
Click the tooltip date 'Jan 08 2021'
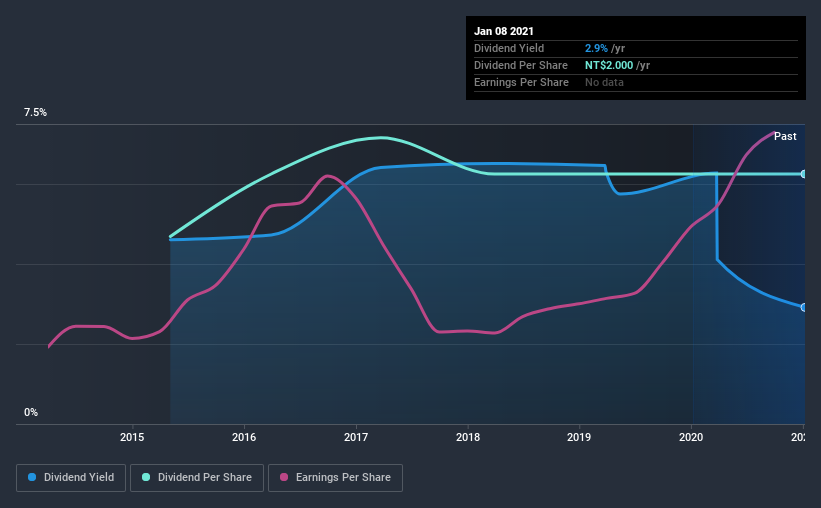pyautogui.click(x=504, y=31)
